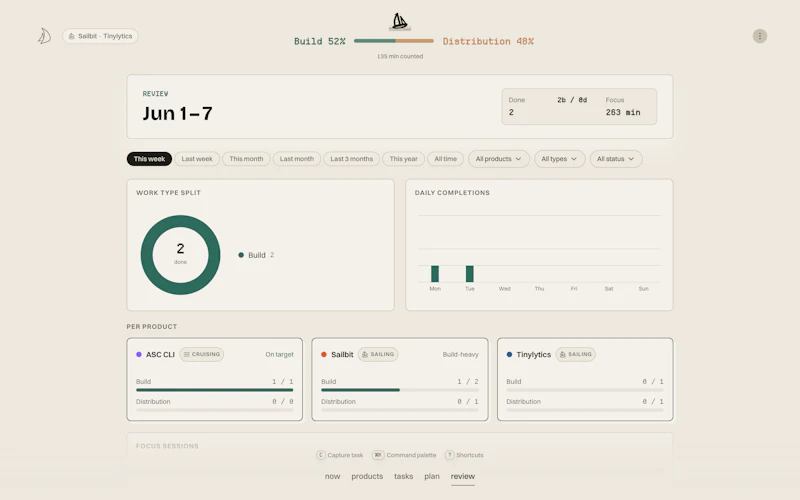Select the This month filter
The width and height of the screenshot is (800, 500).
pyautogui.click(x=246, y=159)
